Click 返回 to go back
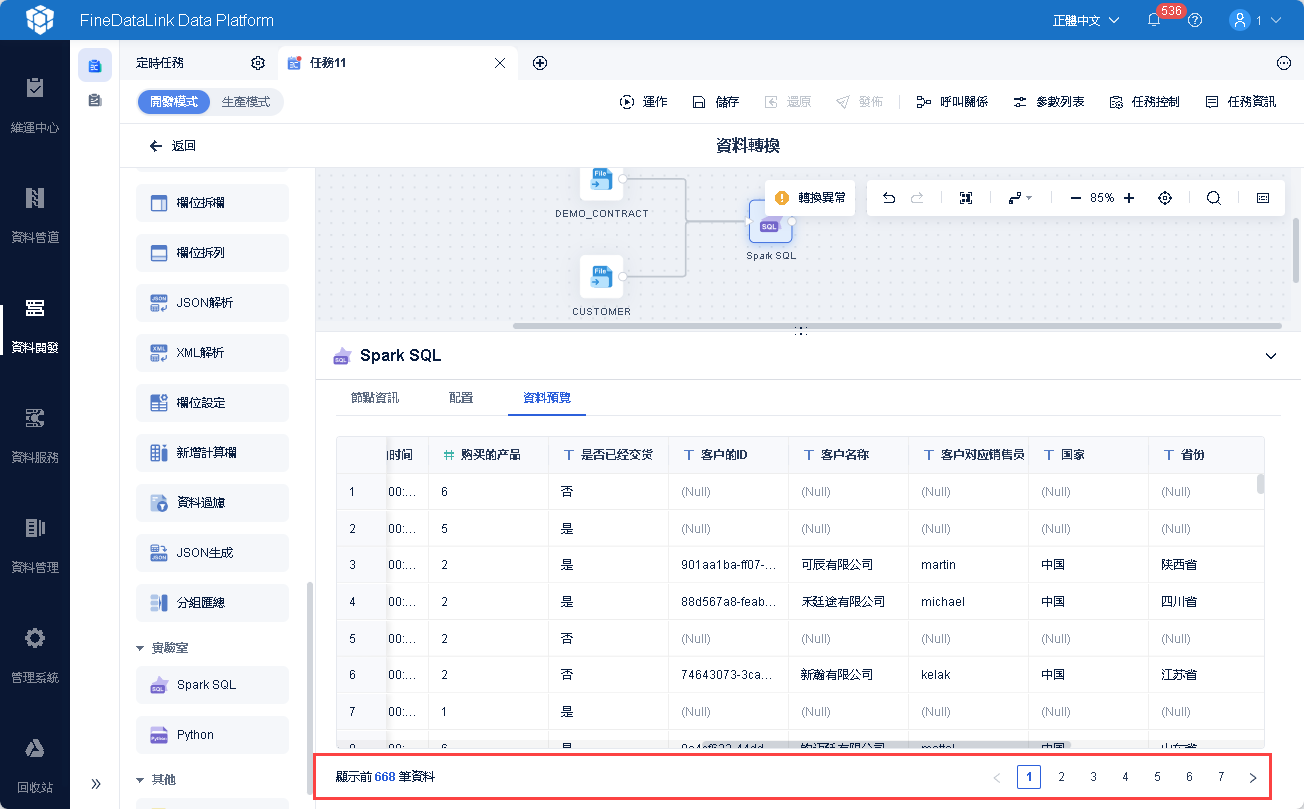This screenshot has height=809, width=1304. click(x=172, y=146)
